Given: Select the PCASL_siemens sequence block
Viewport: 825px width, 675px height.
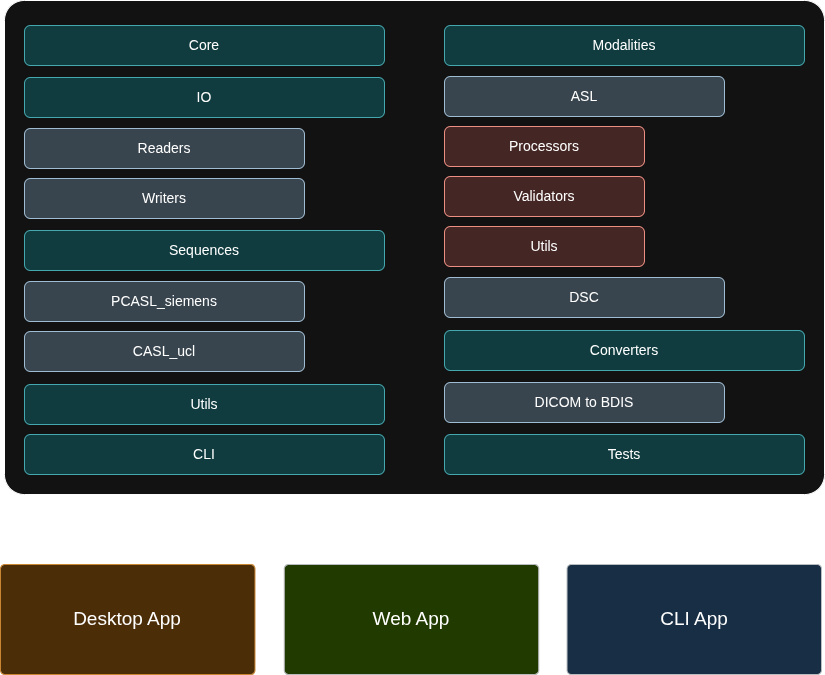Looking at the screenshot, I should (164, 301).
